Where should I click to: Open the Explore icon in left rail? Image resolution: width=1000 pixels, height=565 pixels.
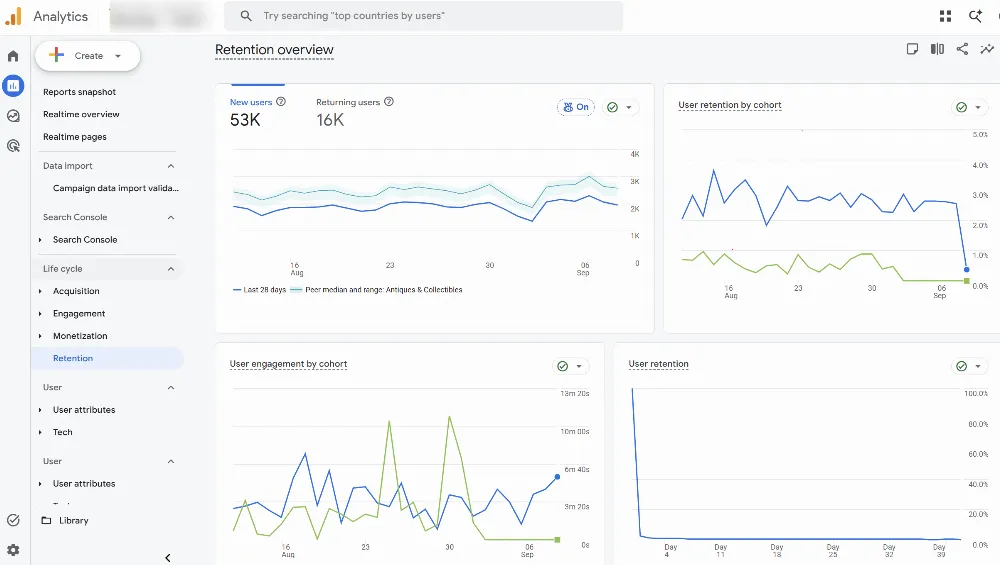coord(13,115)
